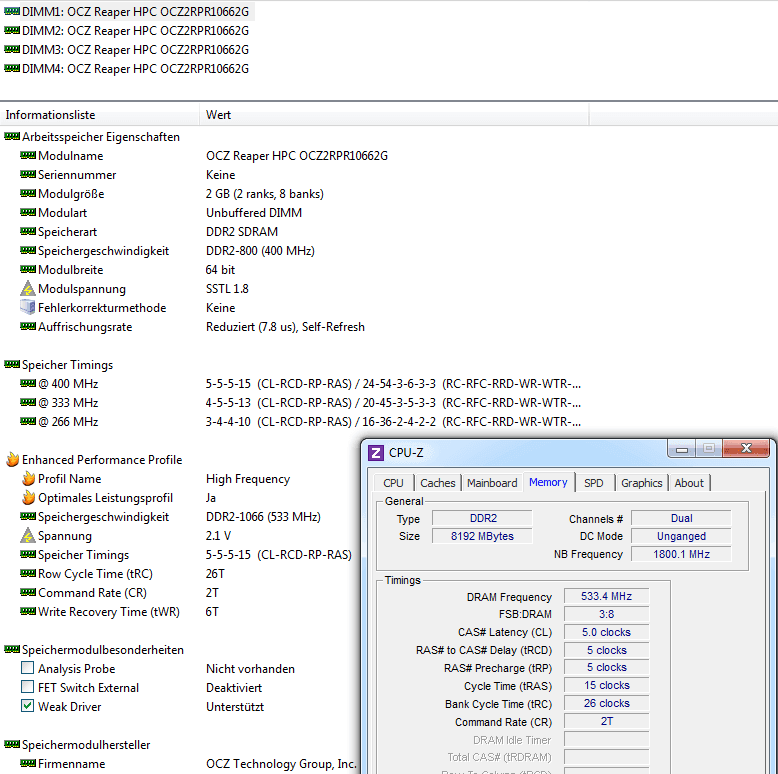Close the CPU-Z window

click(x=746, y=449)
